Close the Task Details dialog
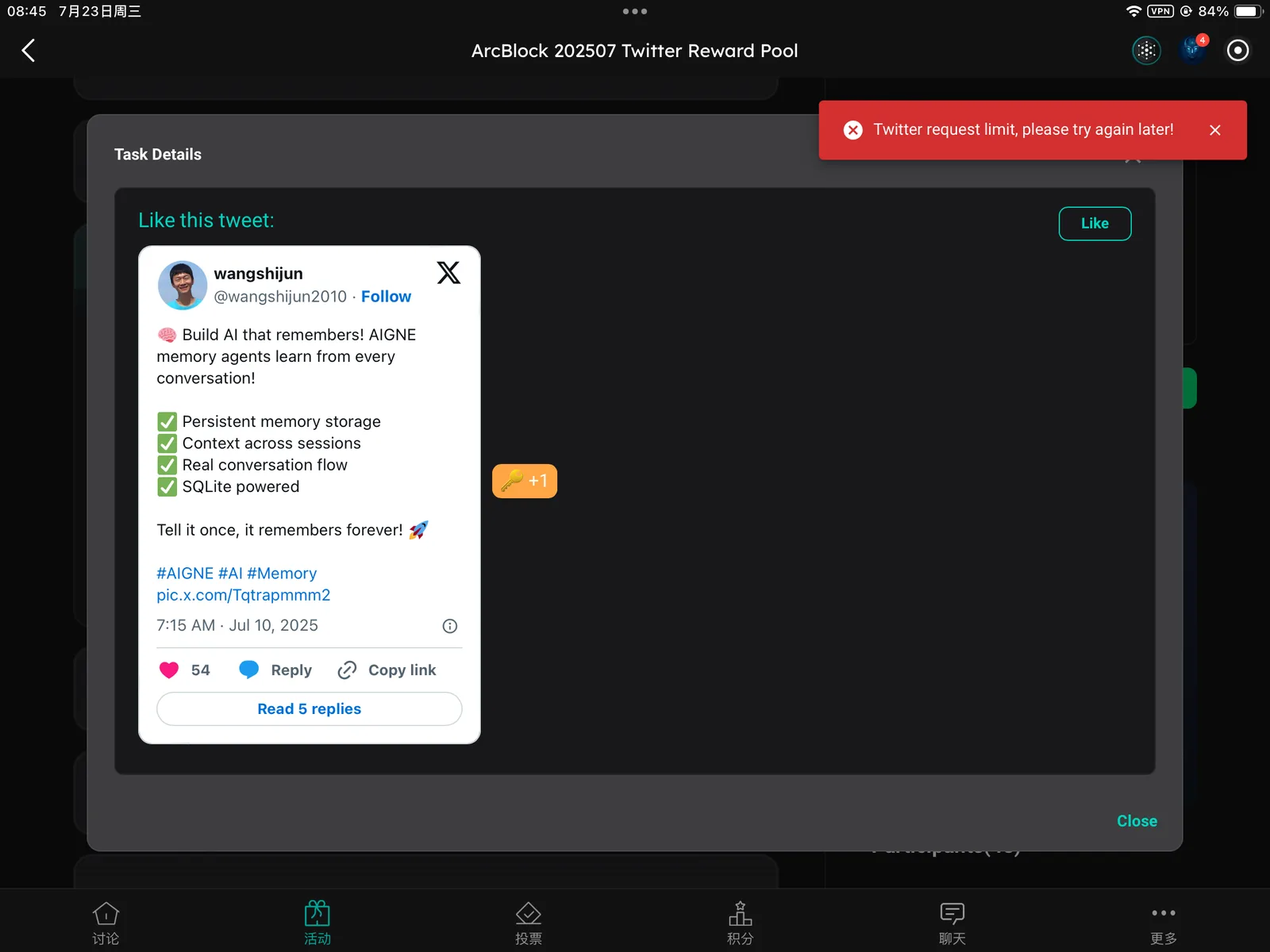 point(1137,821)
